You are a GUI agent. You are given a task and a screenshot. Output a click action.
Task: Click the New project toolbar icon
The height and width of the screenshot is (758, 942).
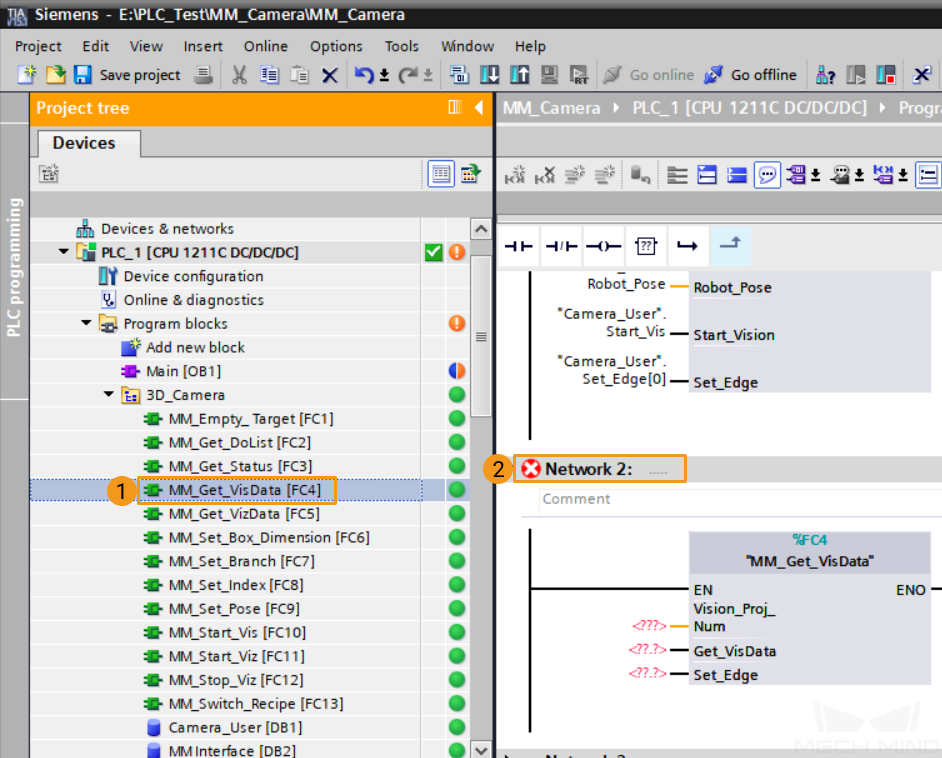(x=26, y=74)
